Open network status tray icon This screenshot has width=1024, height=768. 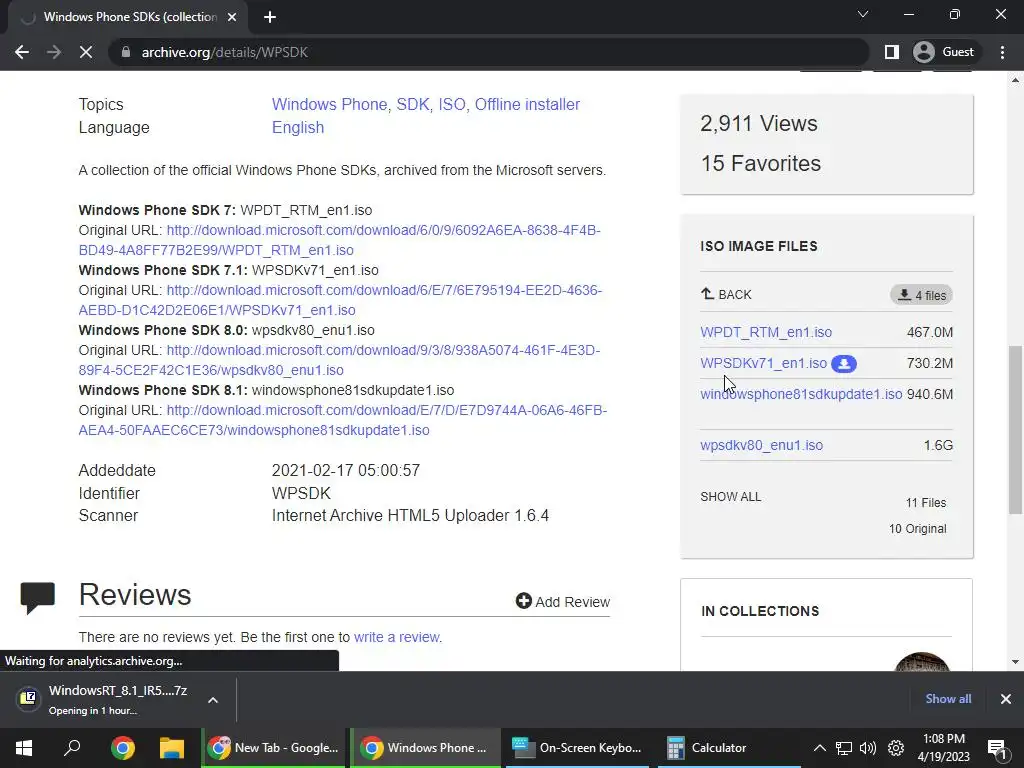click(844, 748)
